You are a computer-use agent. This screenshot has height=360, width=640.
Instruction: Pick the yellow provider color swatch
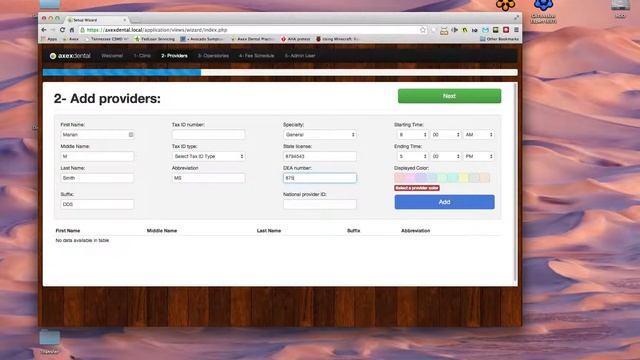[464, 178]
